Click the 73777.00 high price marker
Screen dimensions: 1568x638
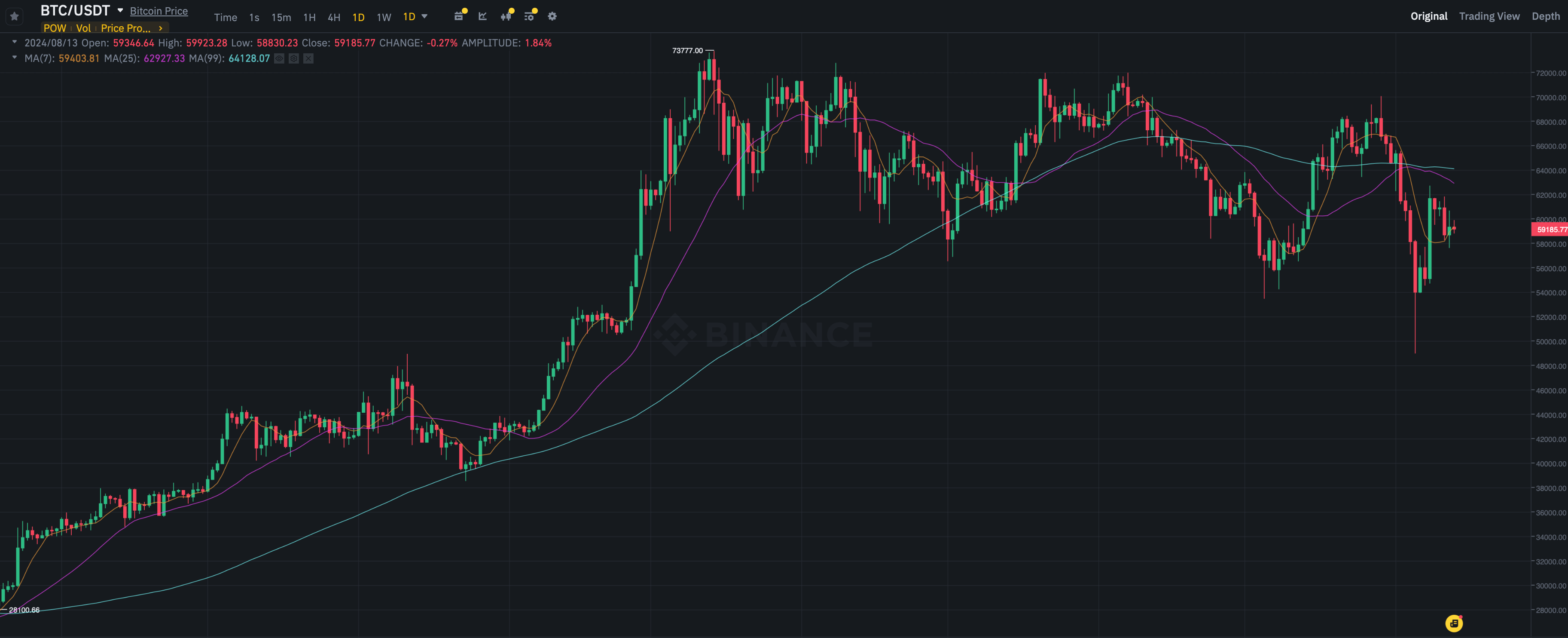pyautogui.click(x=687, y=51)
